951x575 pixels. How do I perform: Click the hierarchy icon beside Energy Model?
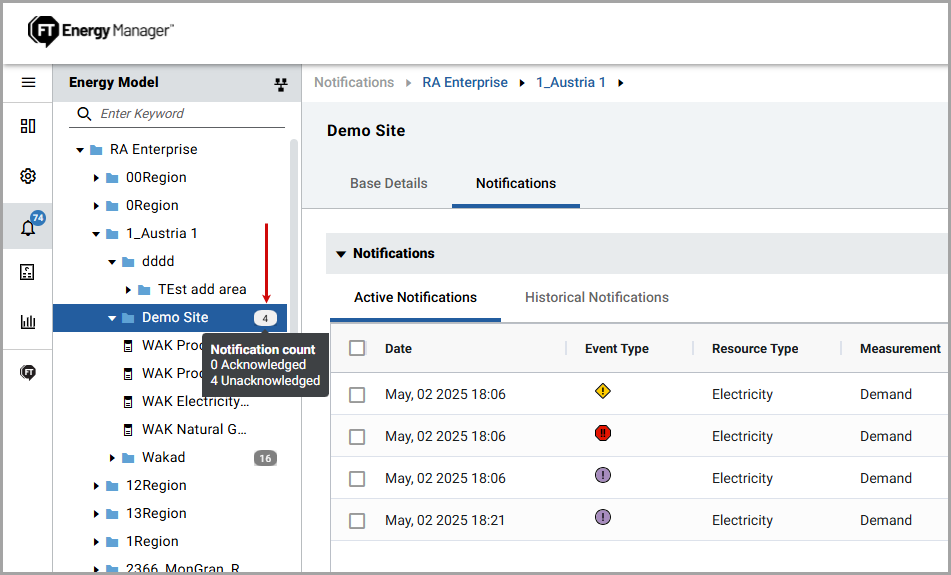pos(281,85)
